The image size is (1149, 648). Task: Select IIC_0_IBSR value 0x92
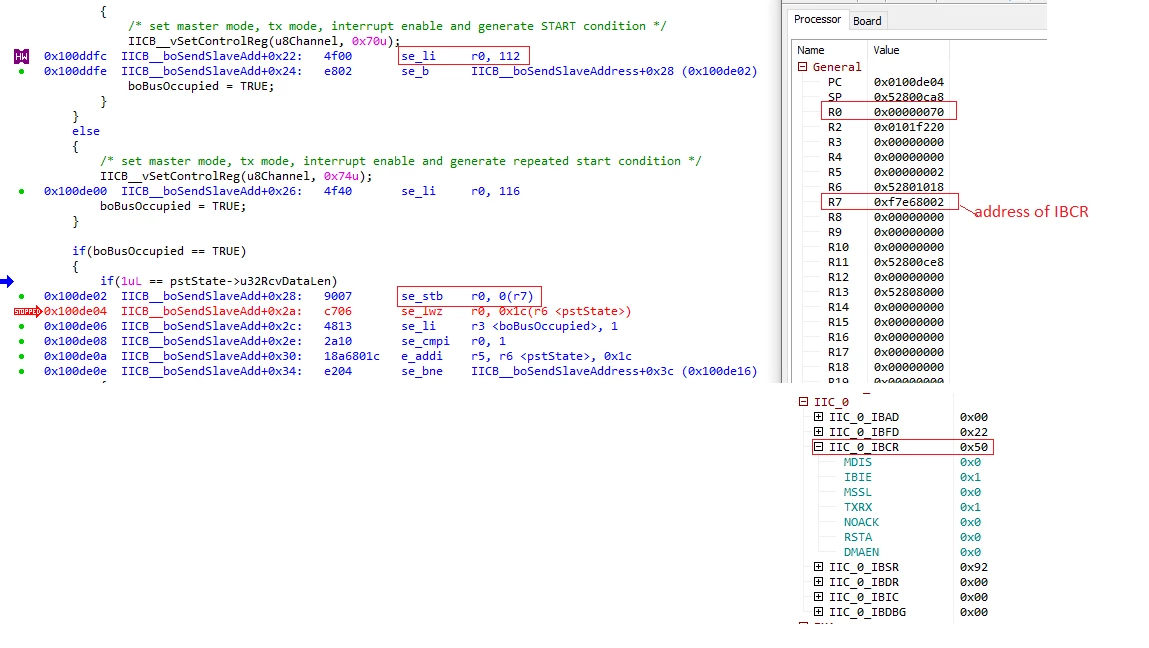[973, 567]
